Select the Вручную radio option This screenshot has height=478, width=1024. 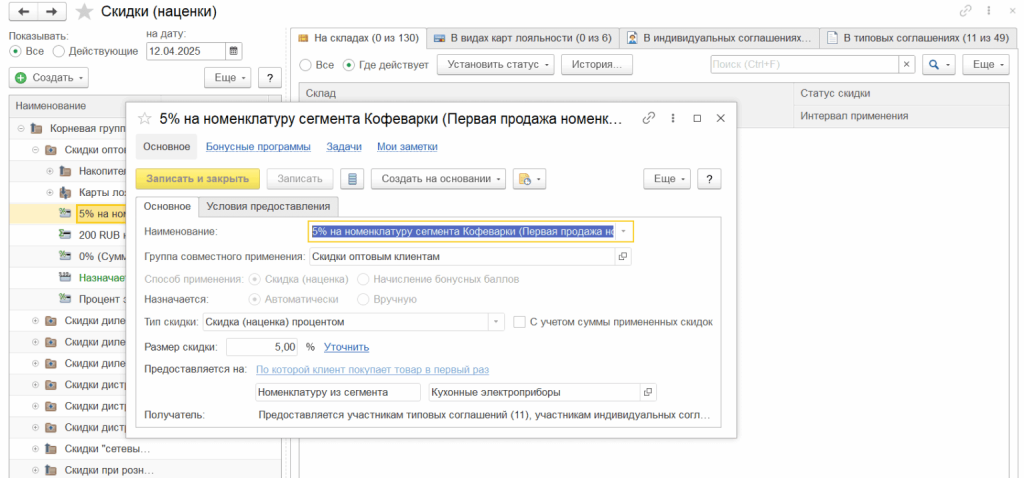(x=363, y=299)
